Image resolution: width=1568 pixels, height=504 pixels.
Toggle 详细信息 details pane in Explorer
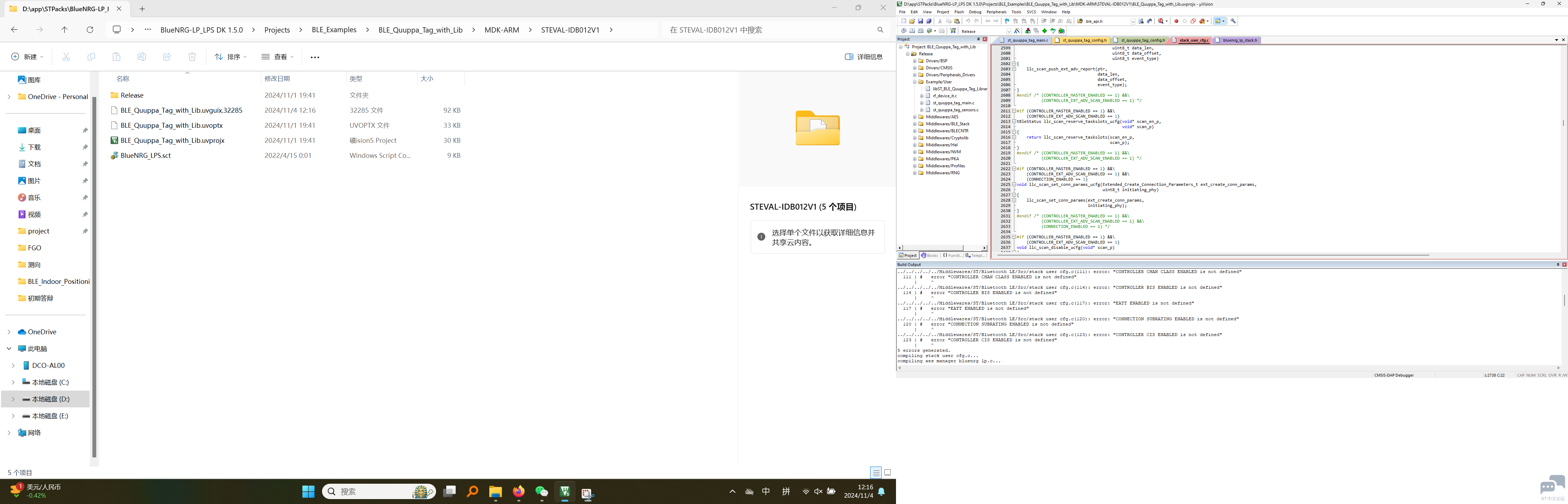(864, 57)
